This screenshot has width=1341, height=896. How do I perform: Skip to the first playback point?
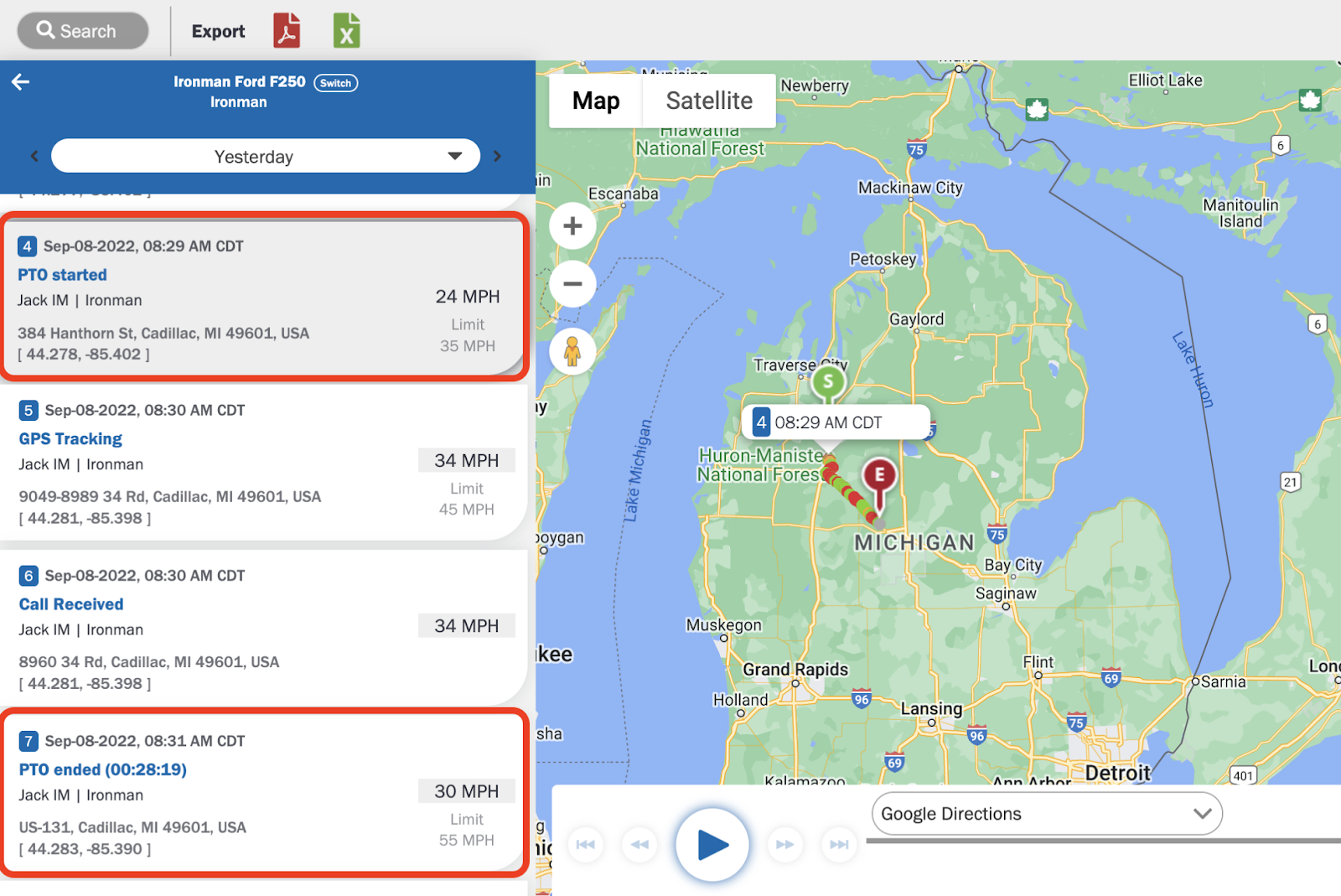(586, 844)
